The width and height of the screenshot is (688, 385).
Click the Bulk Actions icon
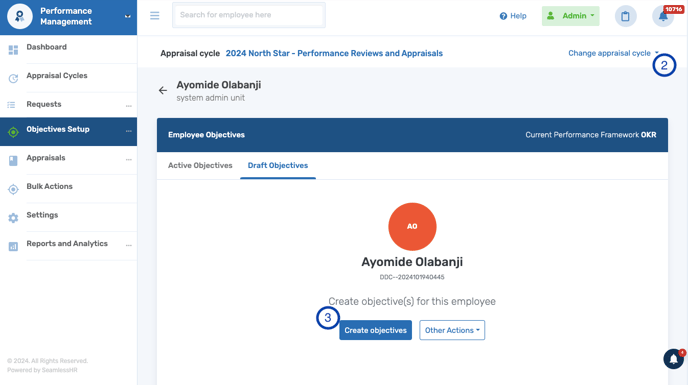pyautogui.click(x=13, y=189)
